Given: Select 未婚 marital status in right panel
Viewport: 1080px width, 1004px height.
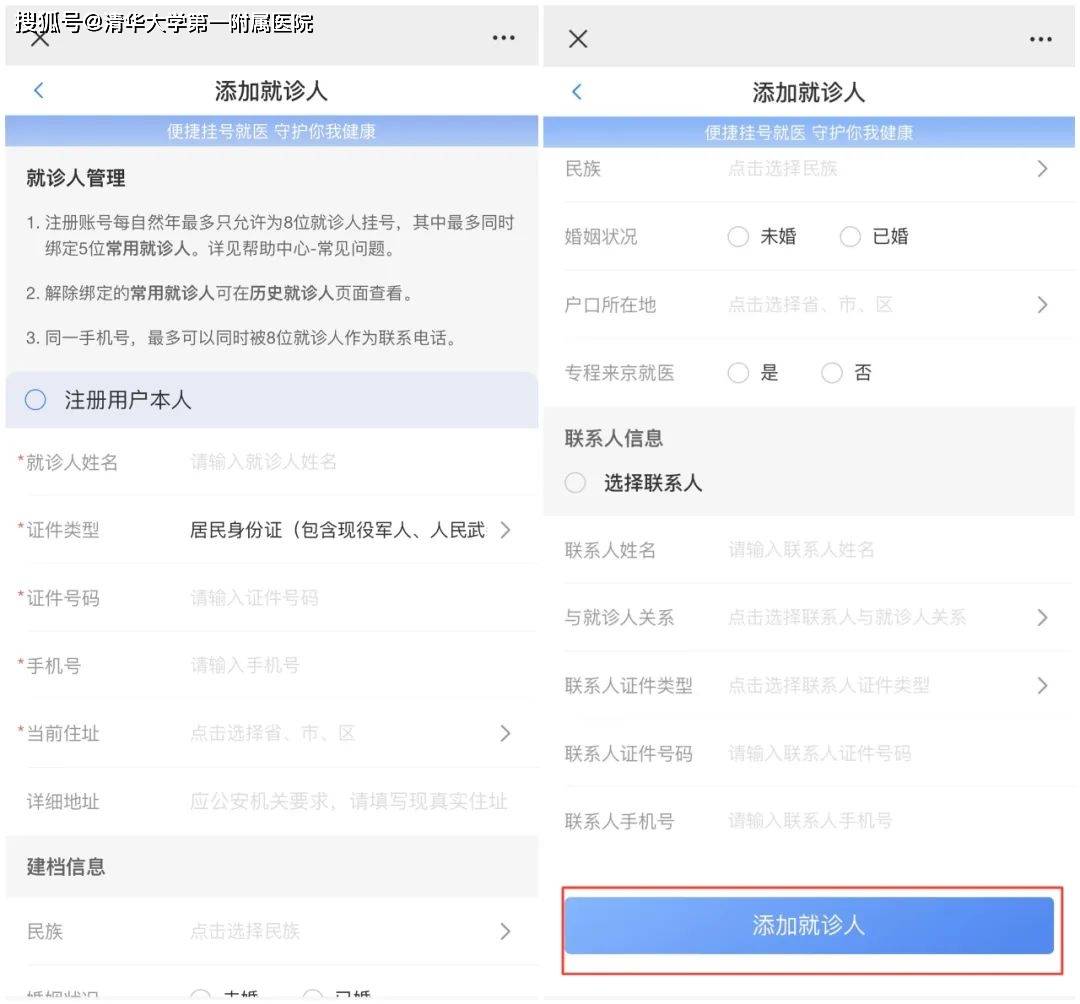Looking at the screenshot, I should point(738,237).
